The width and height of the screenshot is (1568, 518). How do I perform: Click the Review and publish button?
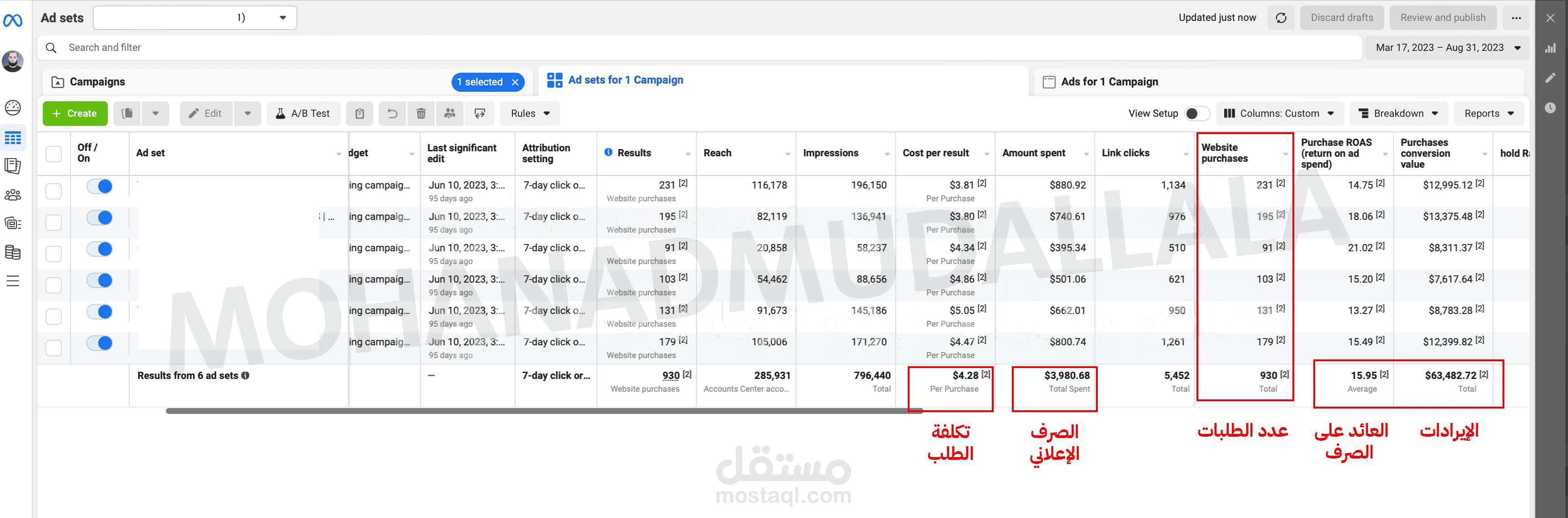tap(1442, 18)
